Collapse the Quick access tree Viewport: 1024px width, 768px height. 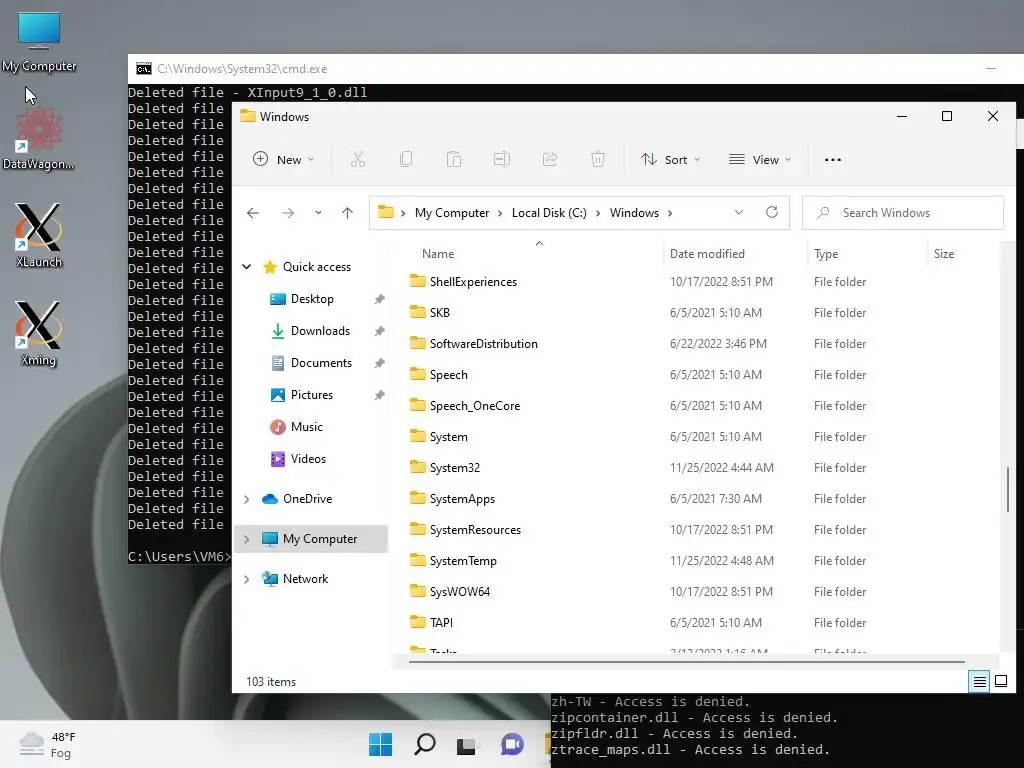[247, 266]
